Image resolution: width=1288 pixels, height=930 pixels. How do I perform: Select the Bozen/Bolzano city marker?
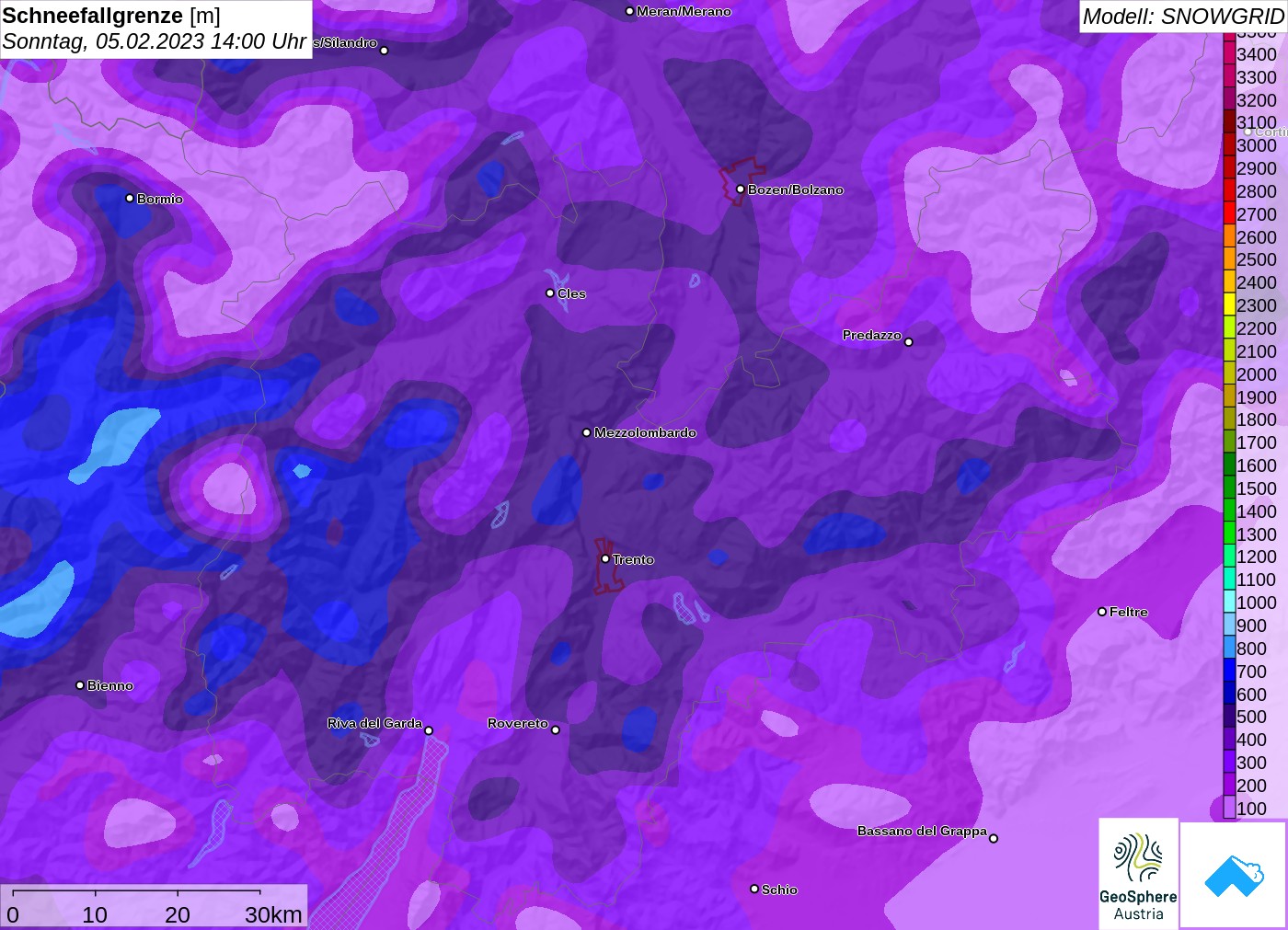[x=741, y=189]
